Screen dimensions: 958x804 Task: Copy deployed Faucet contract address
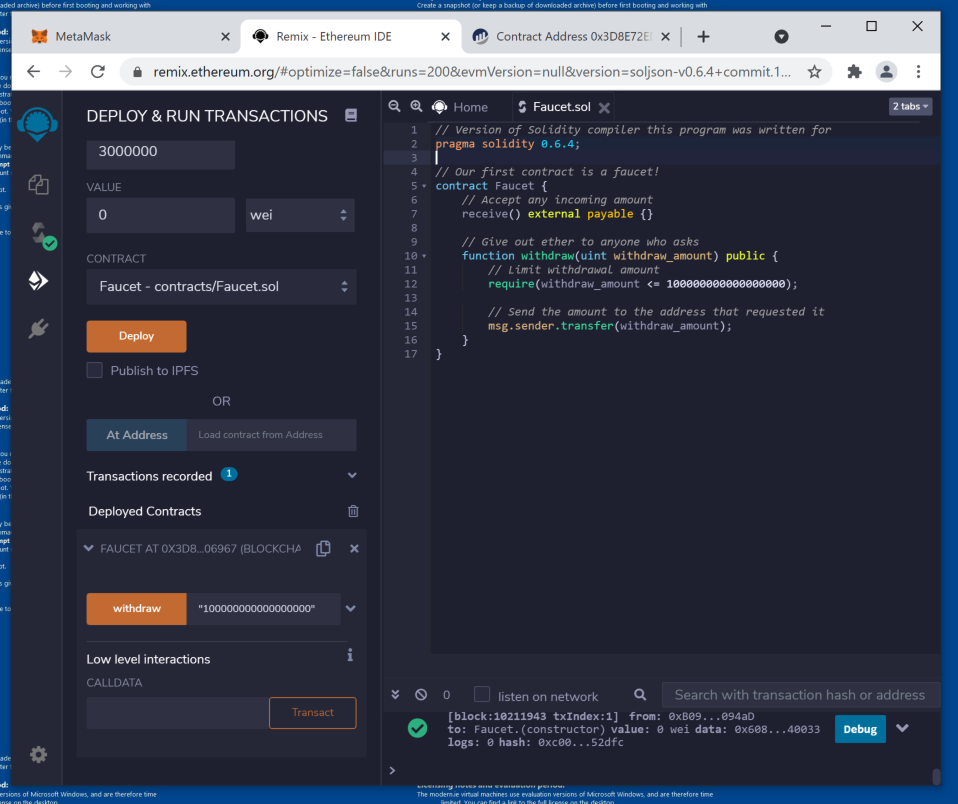tap(323, 549)
